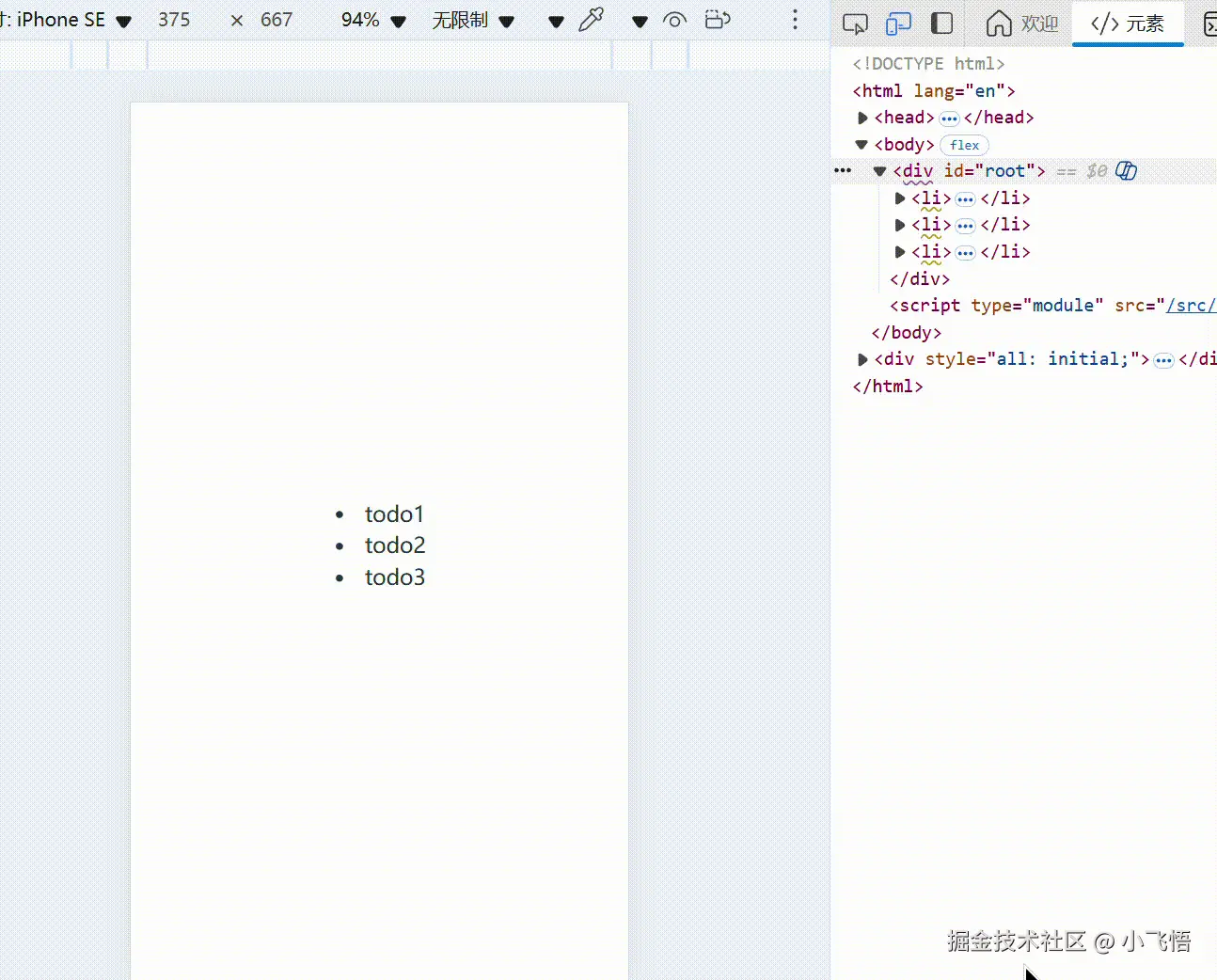Open the /src/ script source link

click(1193, 306)
